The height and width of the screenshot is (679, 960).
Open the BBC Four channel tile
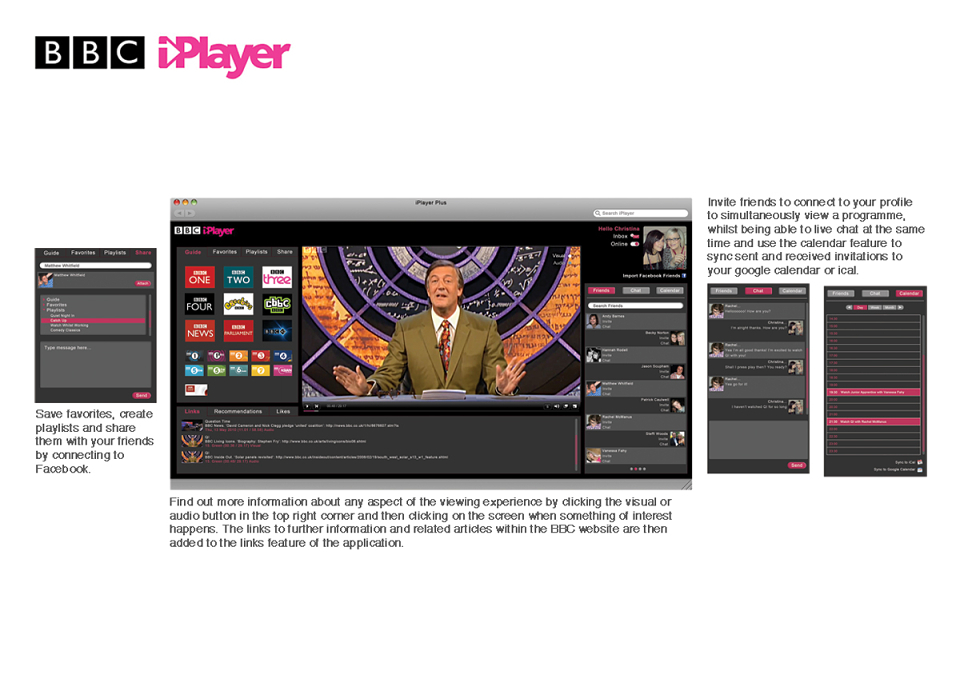(200, 304)
